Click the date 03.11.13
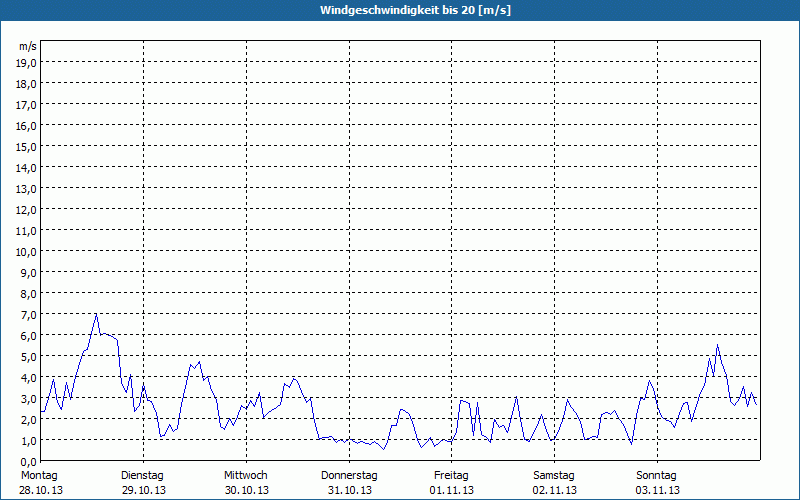The height and width of the screenshot is (500, 800). [658, 490]
